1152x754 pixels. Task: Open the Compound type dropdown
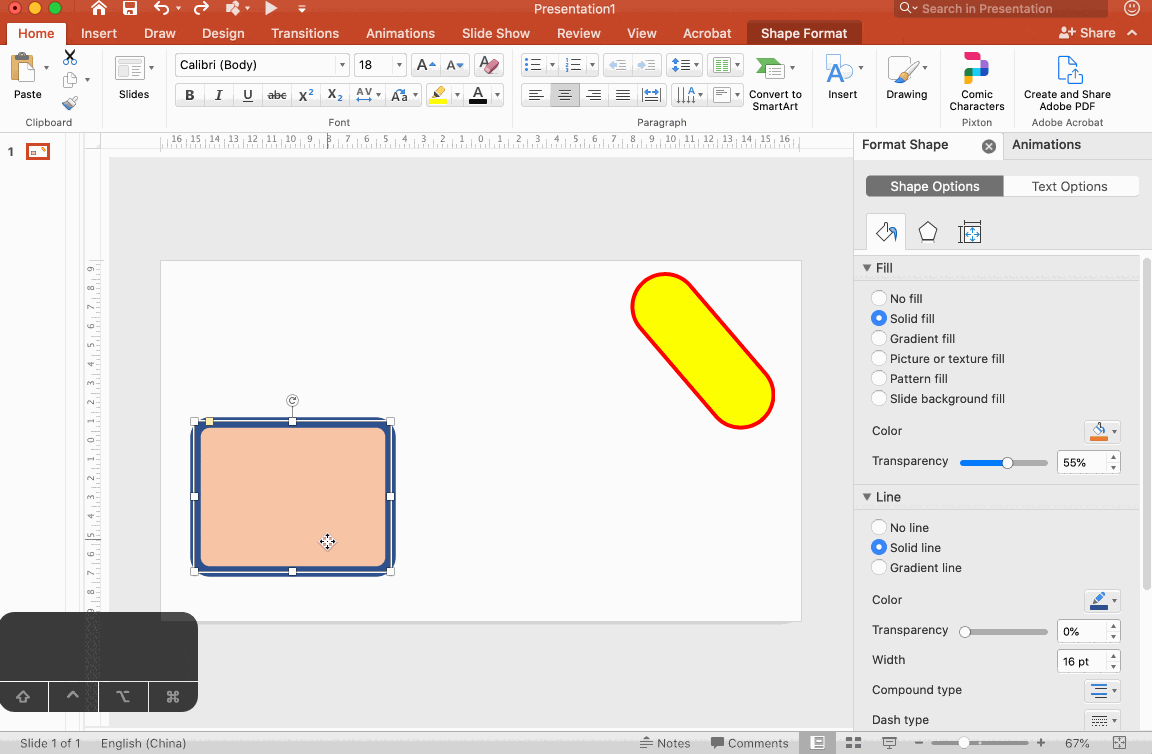tap(1102, 690)
